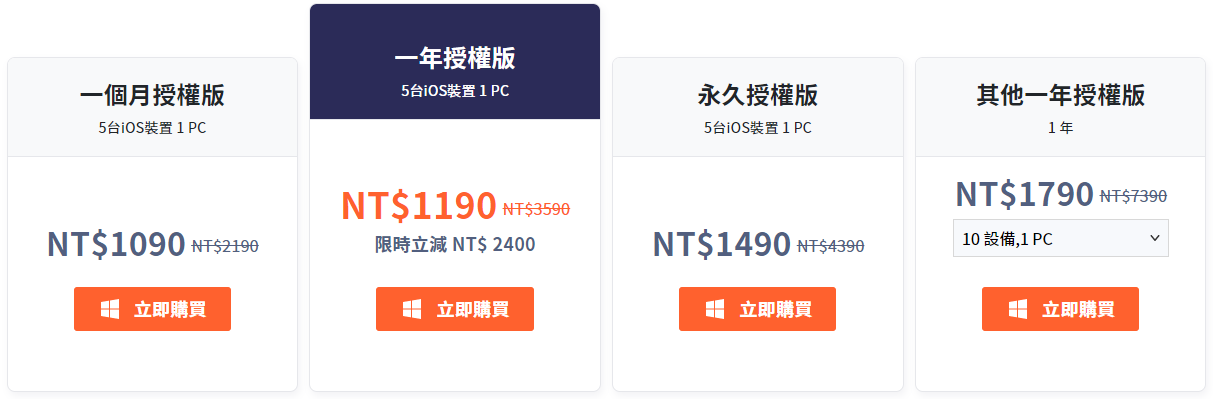
Task: Open the 10 設備,1 PC dropdown
Action: coord(1060,238)
